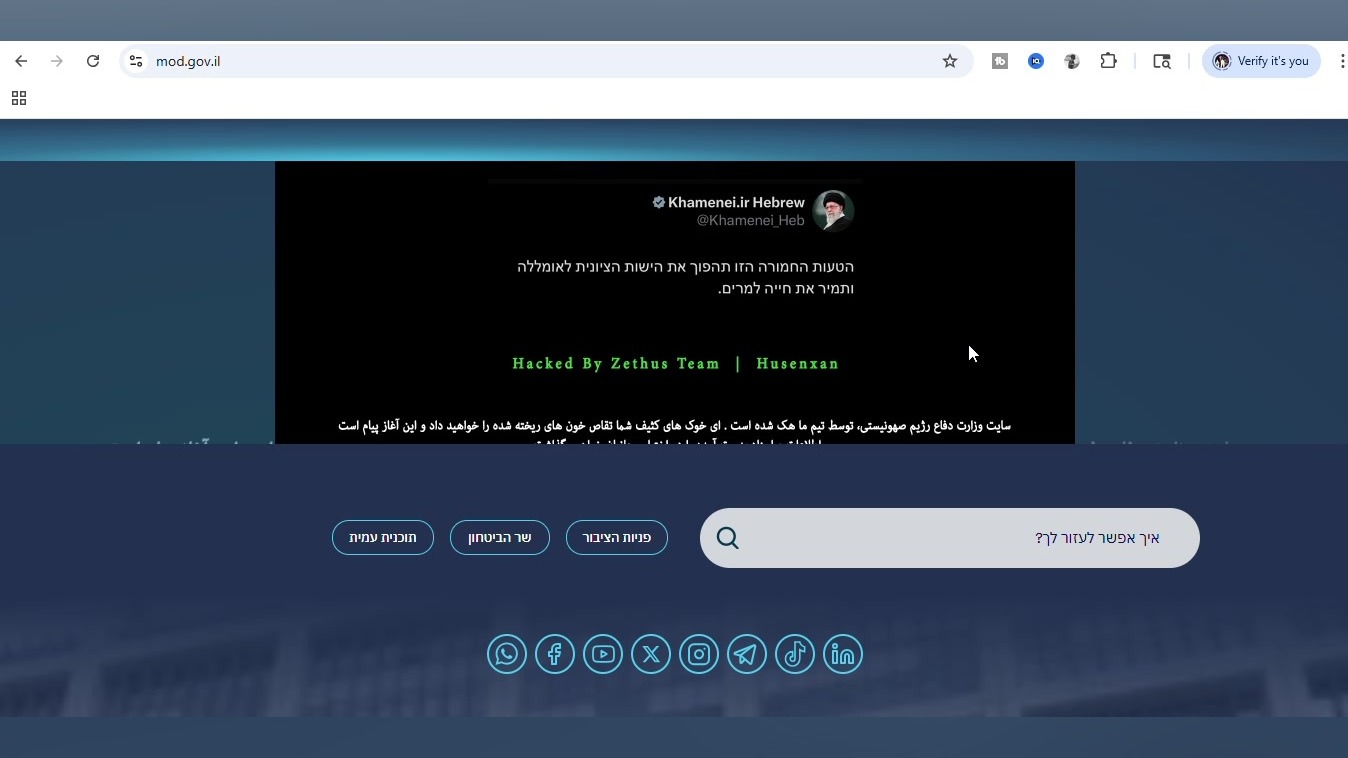This screenshot has width=1348, height=758.
Task: Bookmark this page with the star icon
Action: 950,61
